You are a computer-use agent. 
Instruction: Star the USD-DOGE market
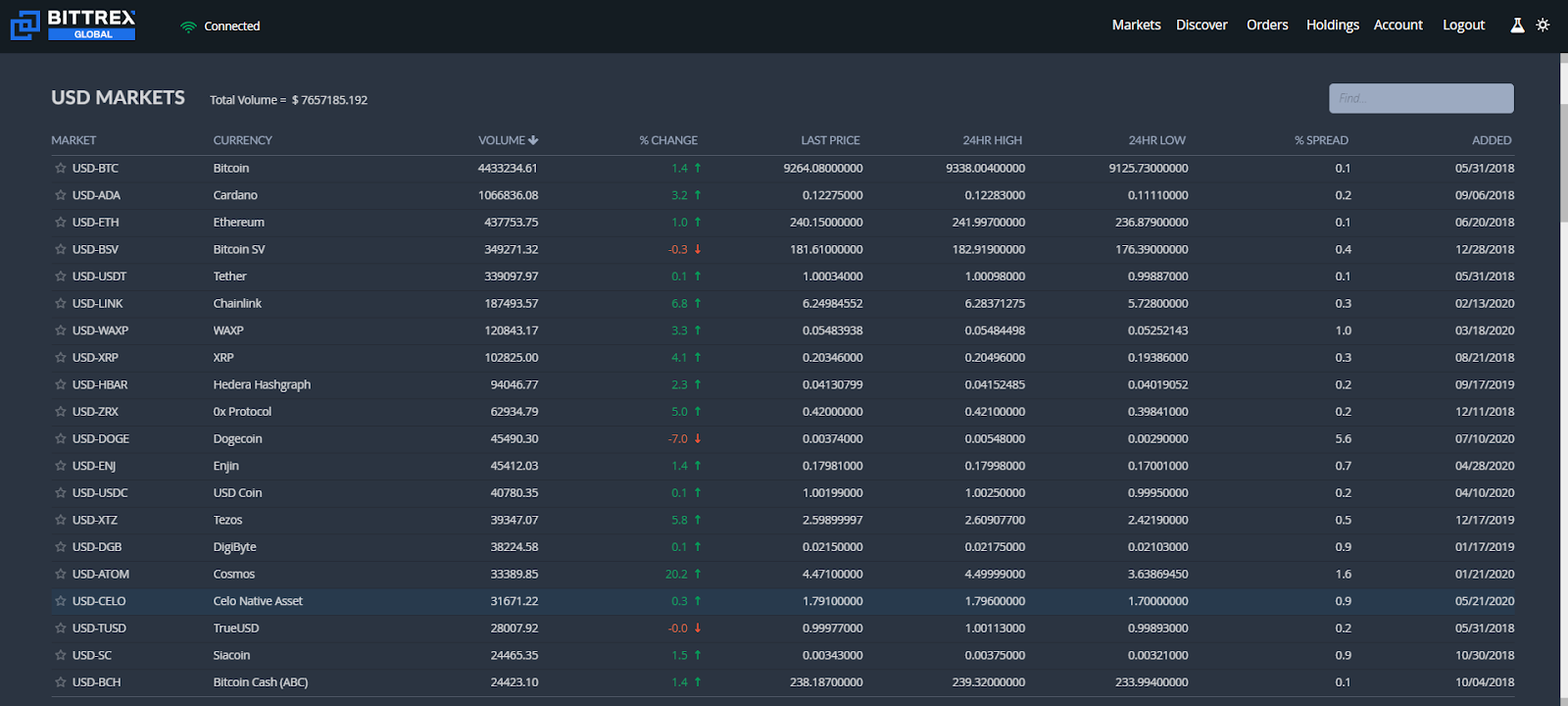61,439
